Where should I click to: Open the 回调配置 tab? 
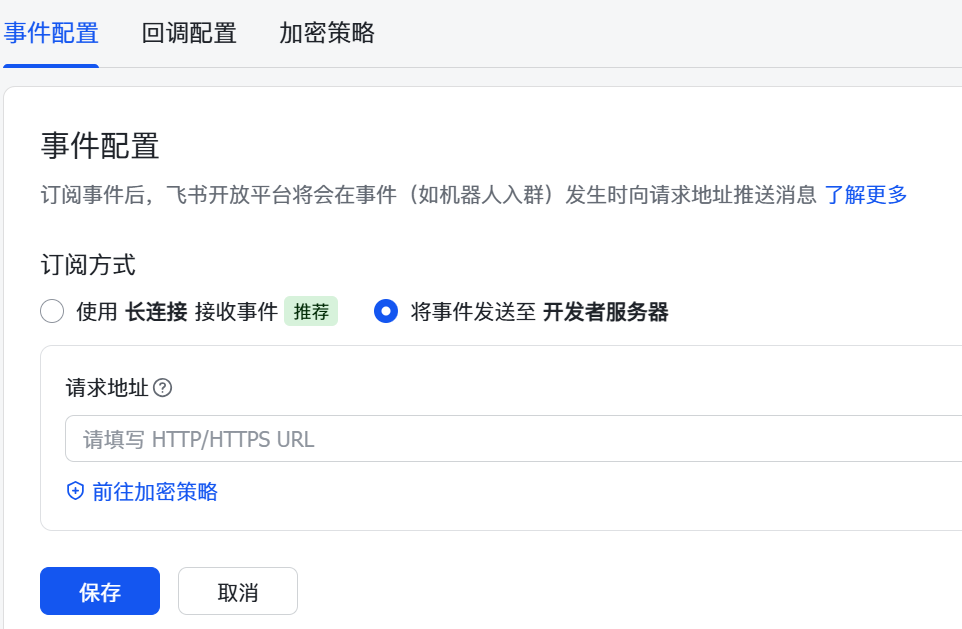tap(189, 33)
